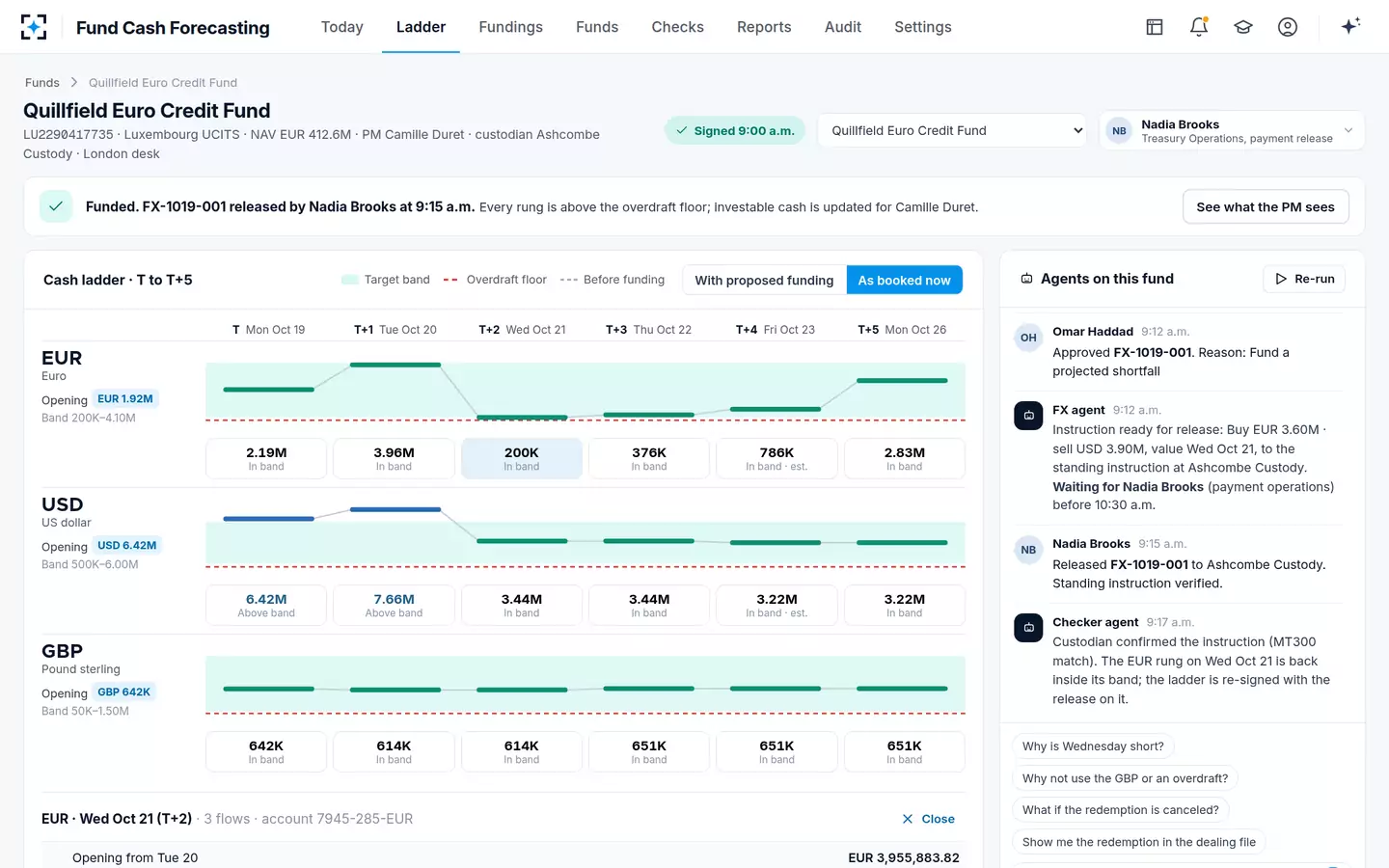Switch ladder to With proposed funding
Screen dimensions: 1389x868
pos(764,280)
